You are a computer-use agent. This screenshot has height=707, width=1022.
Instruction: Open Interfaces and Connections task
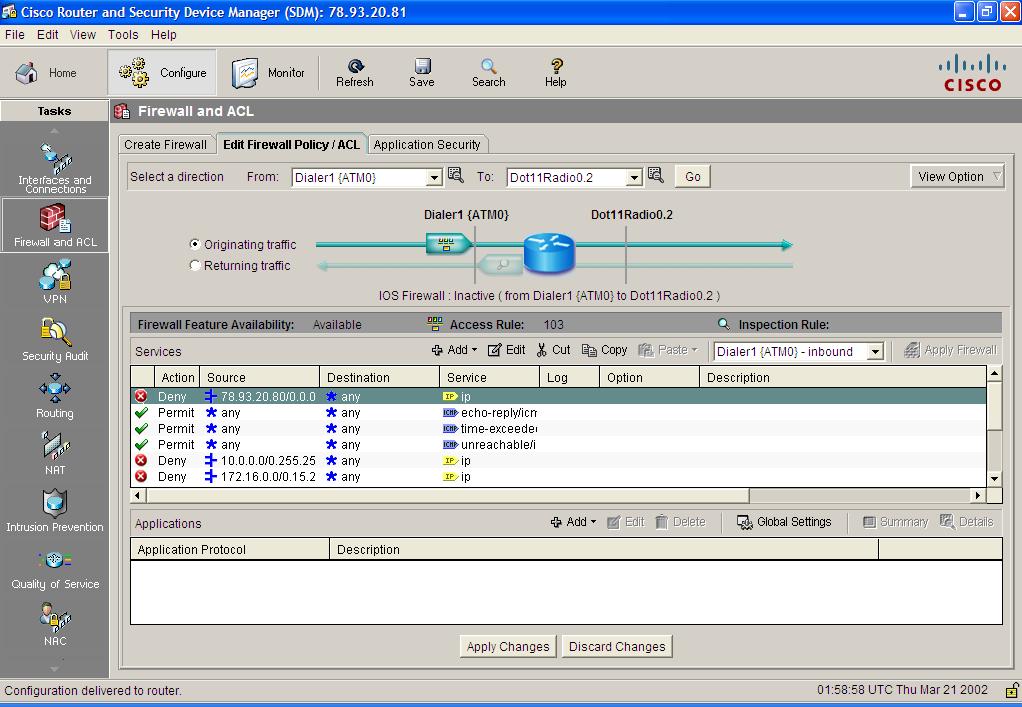[55, 167]
